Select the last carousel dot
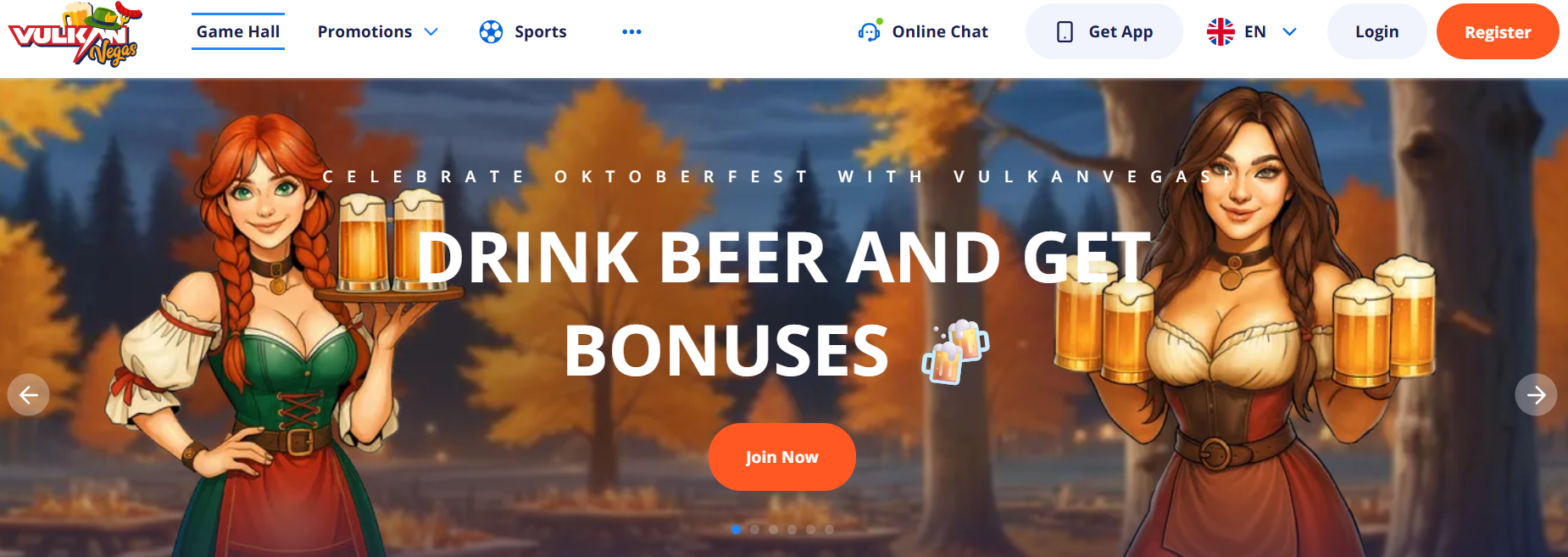Screen dimensions: 1568x557 click(x=829, y=529)
